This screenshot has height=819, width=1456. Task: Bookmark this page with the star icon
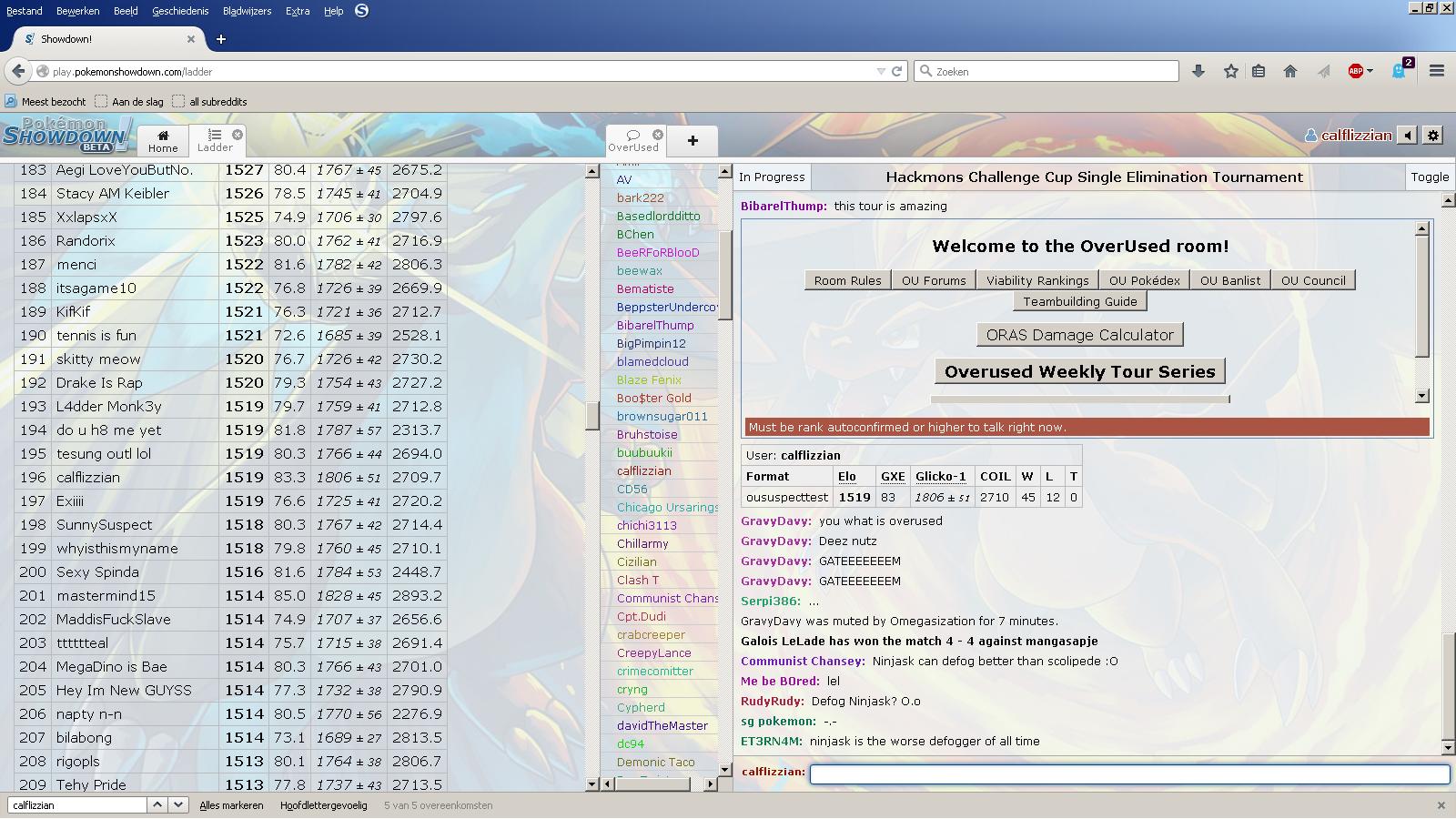click(x=1230, y=71)
